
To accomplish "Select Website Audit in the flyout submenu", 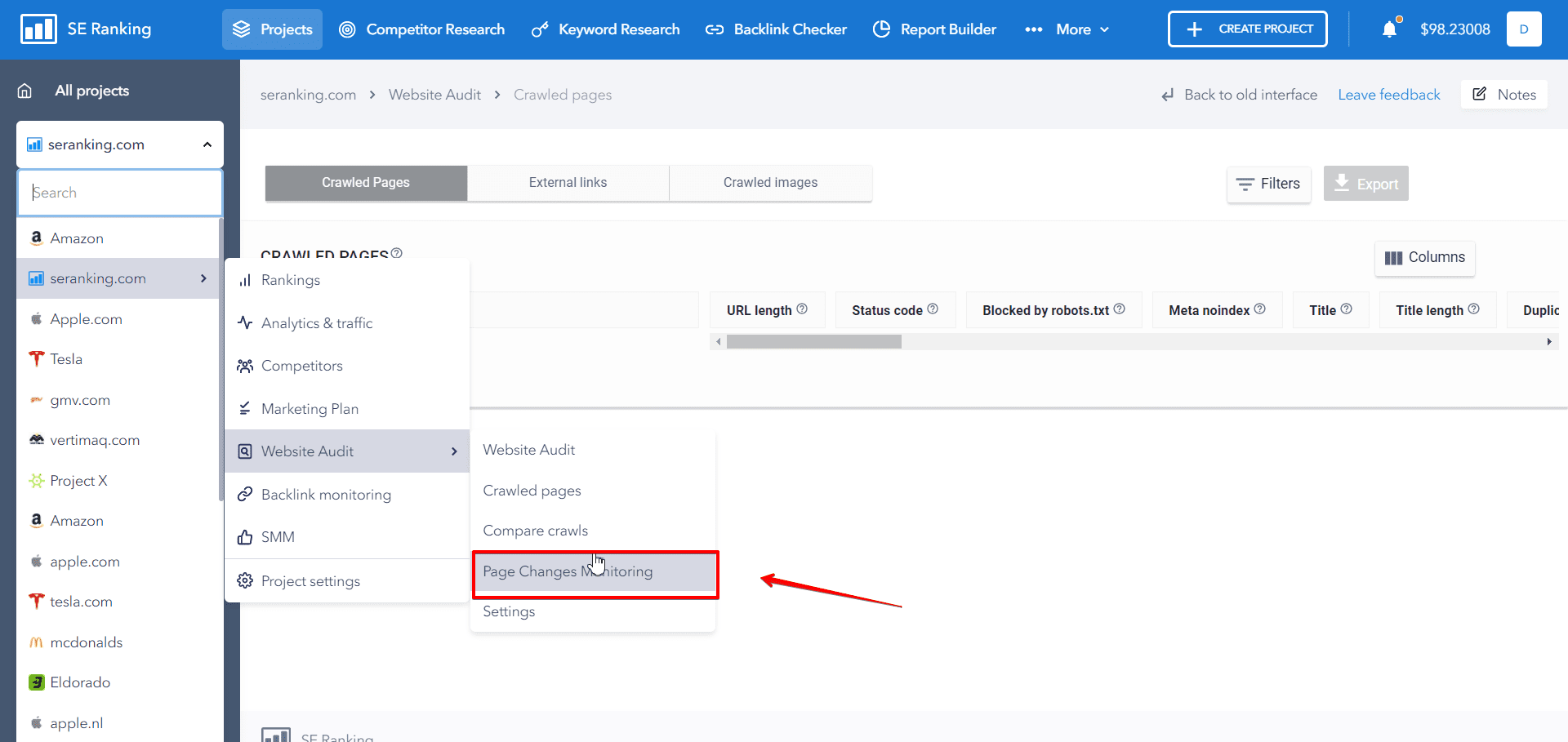I will pos(593,450).
